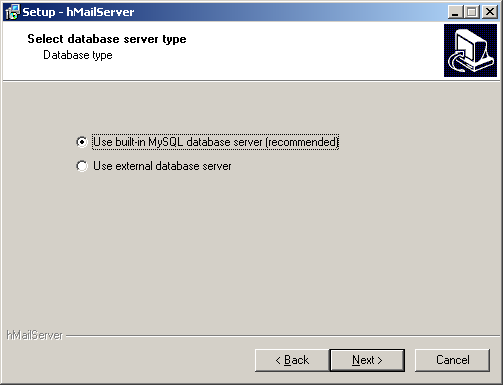This screenshot has height=385, width=503.
Task: Click the separator line beside hMailServer label
Action: [x=283, y=336]
